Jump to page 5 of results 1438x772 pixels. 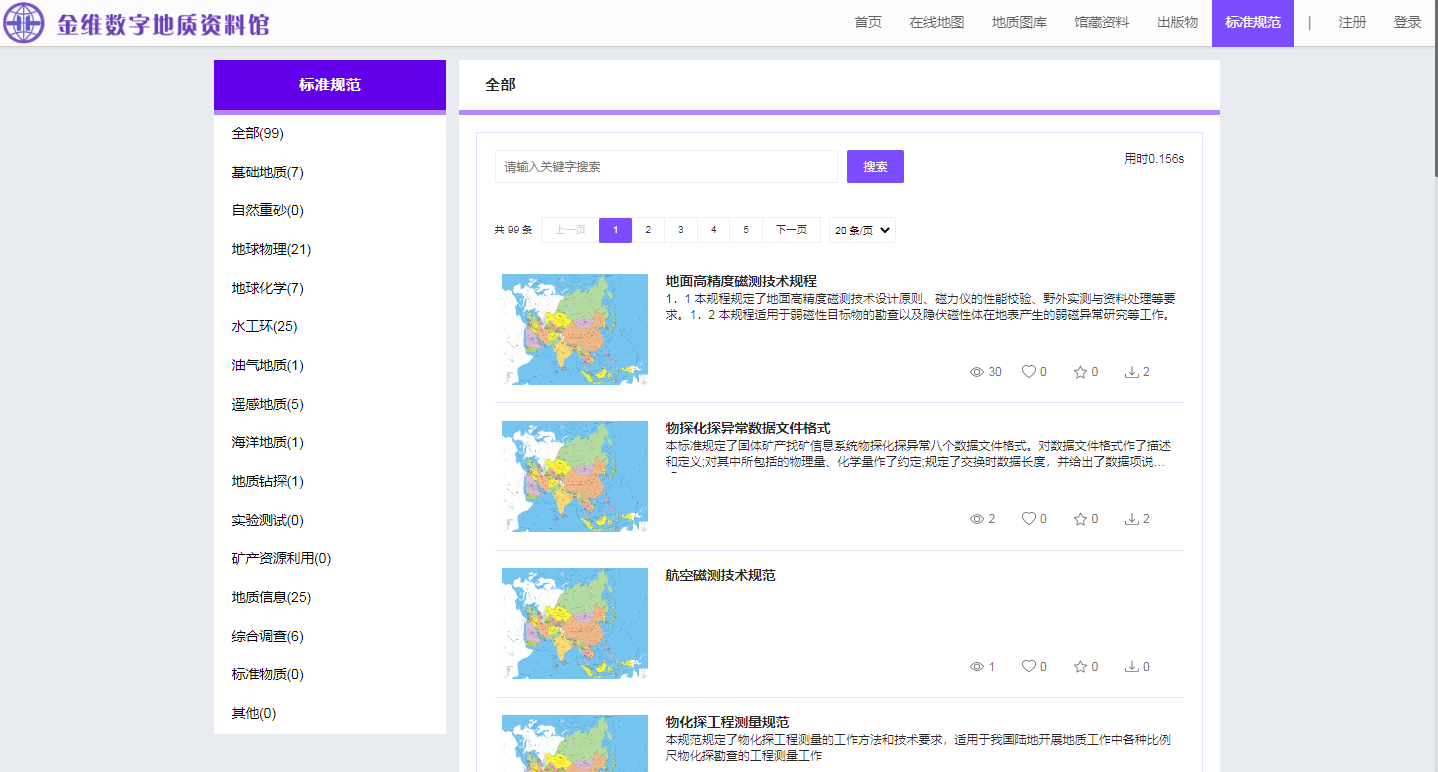pos(746,230)
